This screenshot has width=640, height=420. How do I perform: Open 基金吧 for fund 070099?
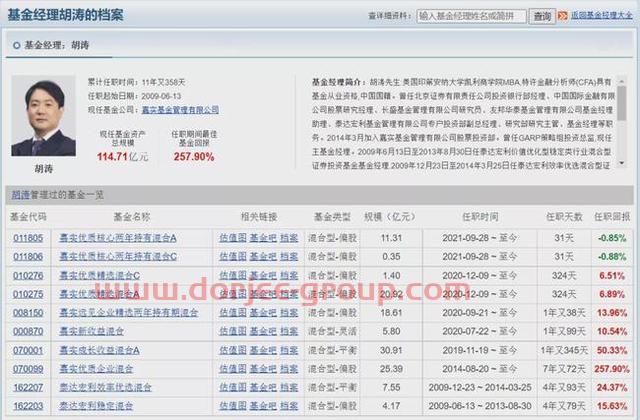point(263,369)
